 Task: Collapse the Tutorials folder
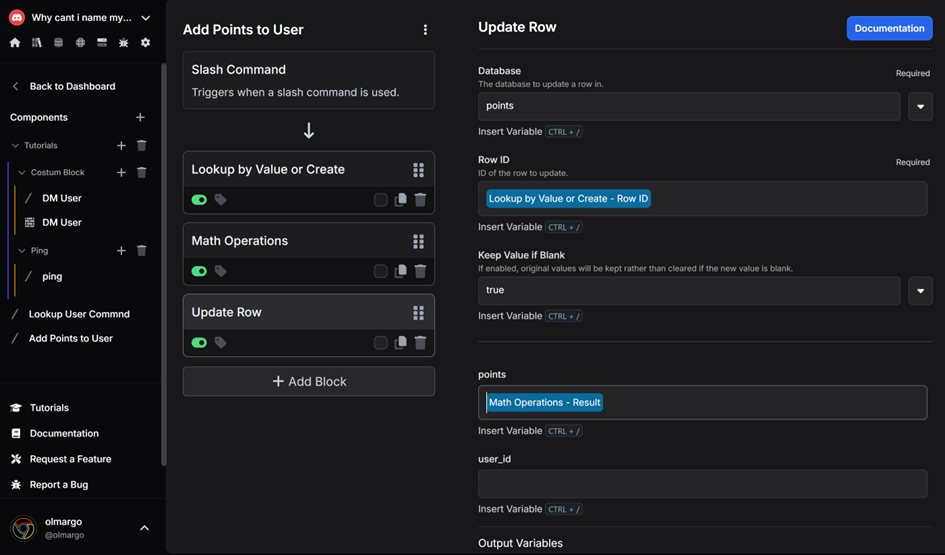click(15, 145)
